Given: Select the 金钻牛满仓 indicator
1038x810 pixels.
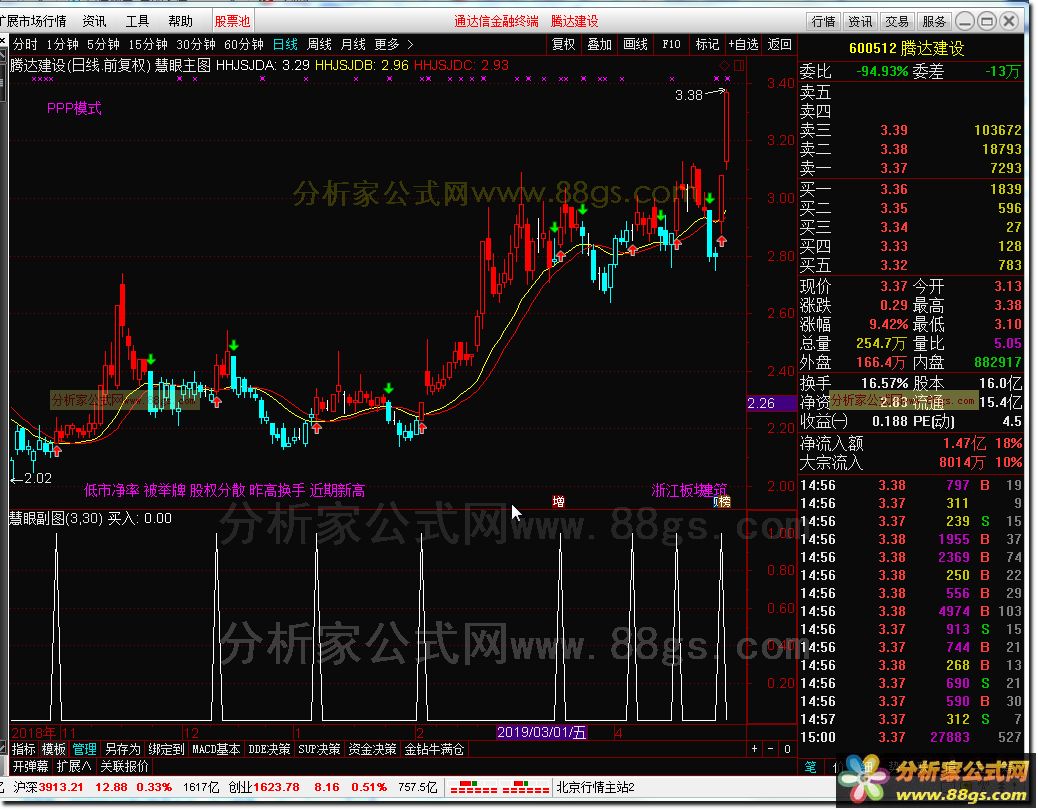Looking at the screenshot, I should [x=434, y=749].
